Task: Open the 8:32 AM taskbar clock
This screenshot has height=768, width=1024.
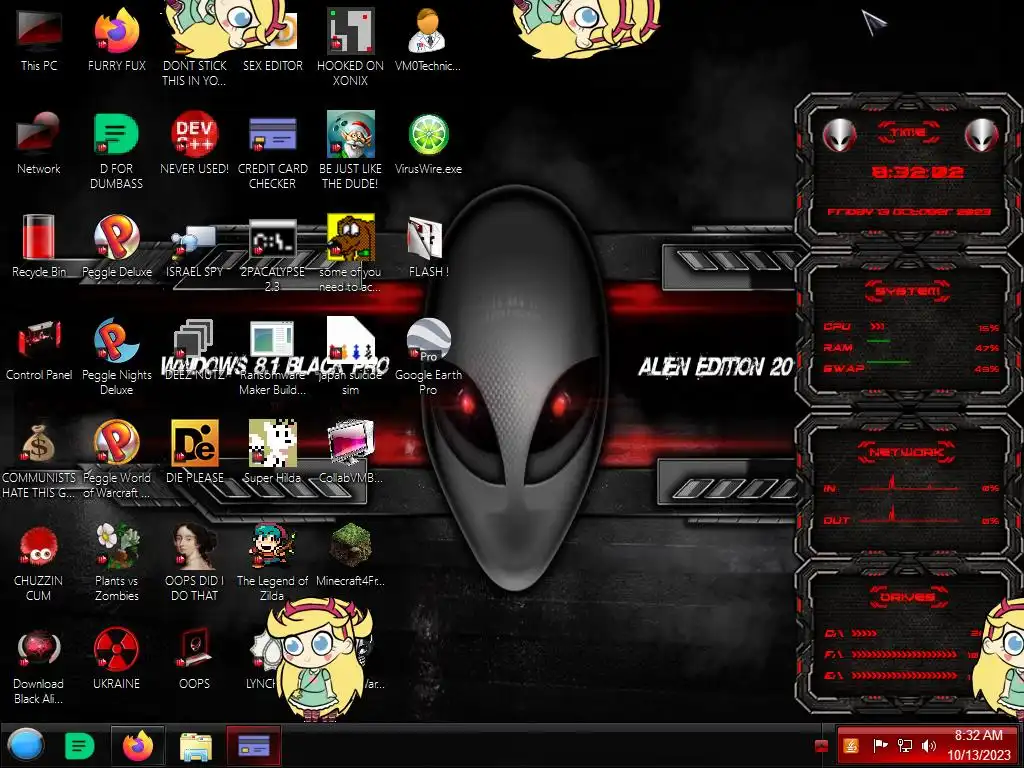Action: pyautogui.click(x=978, y=745)
